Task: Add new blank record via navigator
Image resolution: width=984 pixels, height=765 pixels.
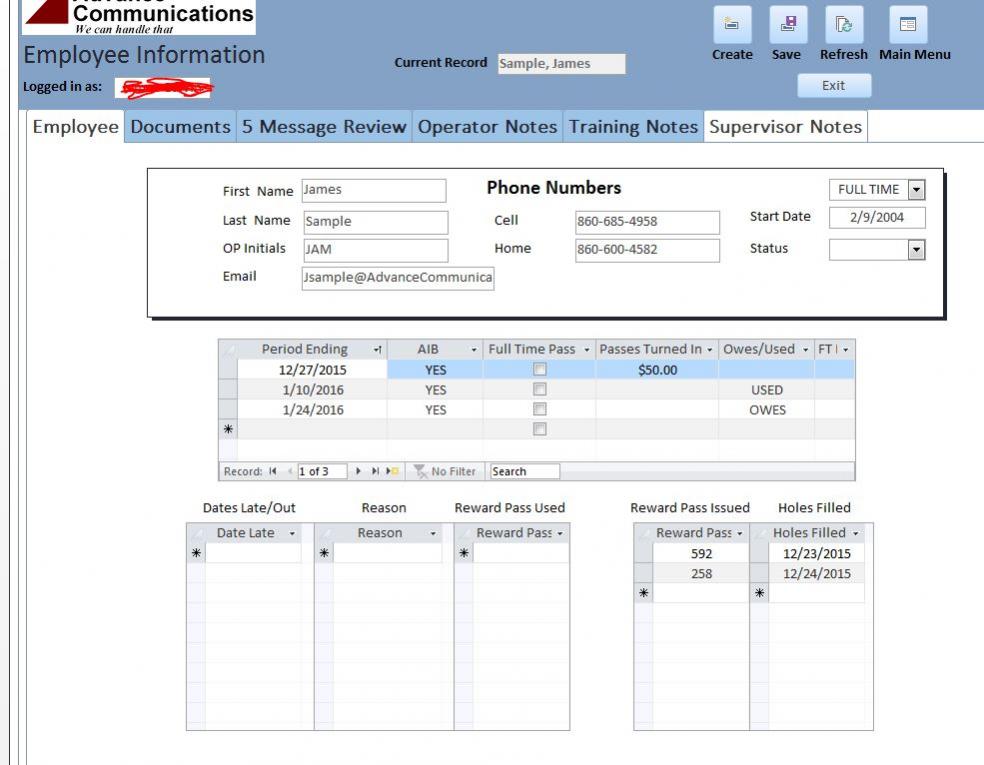Action: point(388,471)
